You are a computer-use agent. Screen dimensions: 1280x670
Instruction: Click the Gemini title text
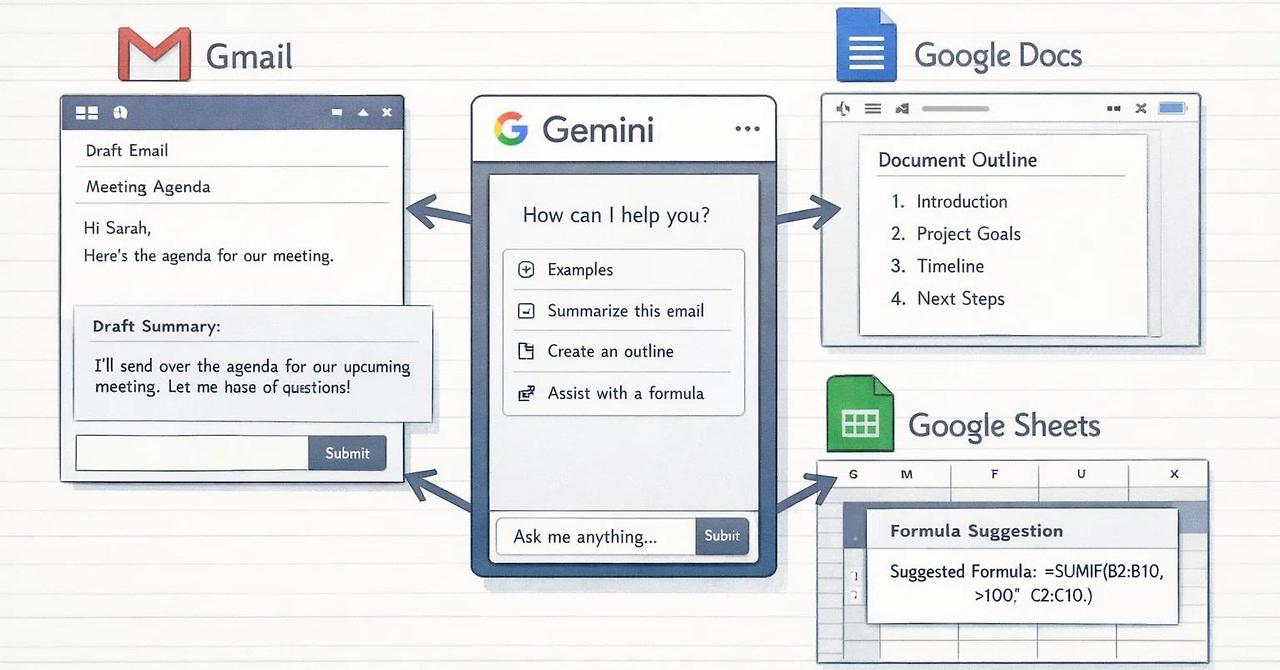(x=598, y=130)
